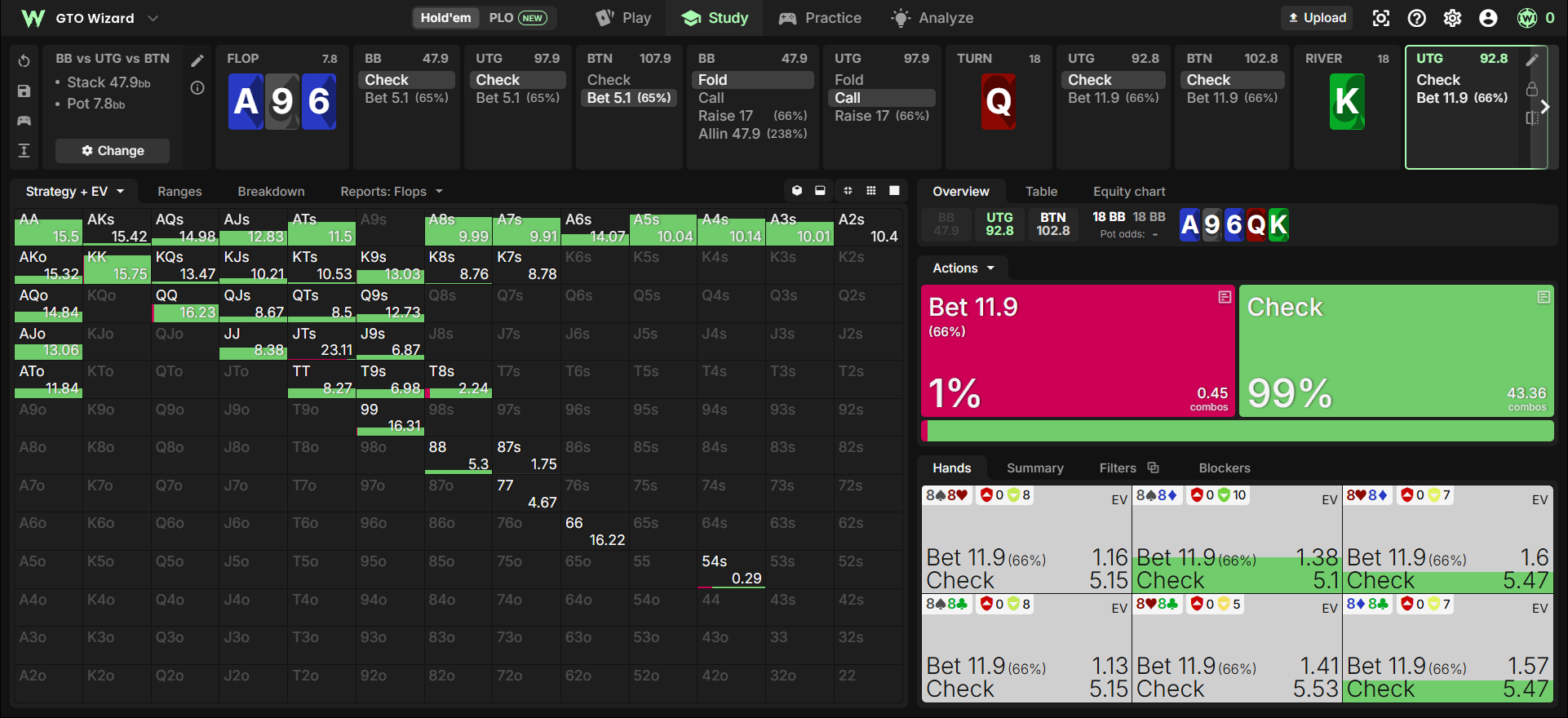This screenshot has width=1568, height=718.
Task: Select the red Q turn card
Action: pos(999,102)
